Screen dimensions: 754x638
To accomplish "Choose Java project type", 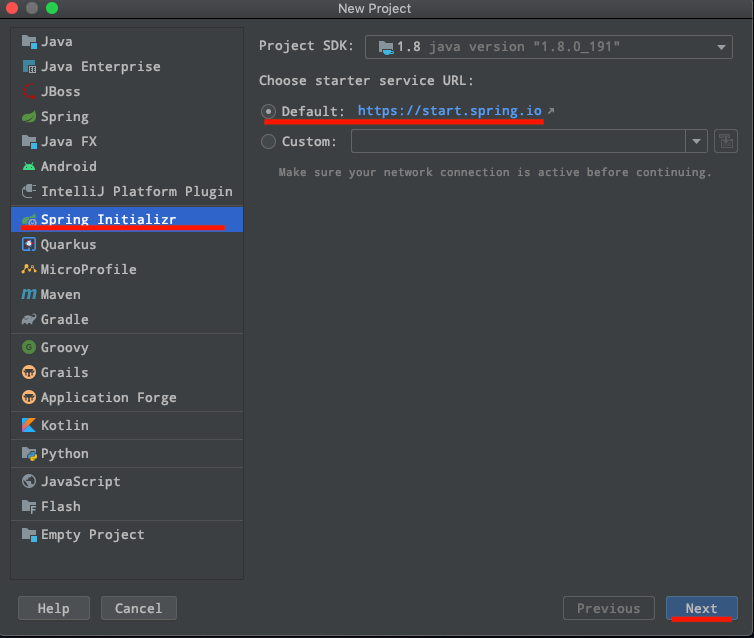I will click(x=127, y=42).
